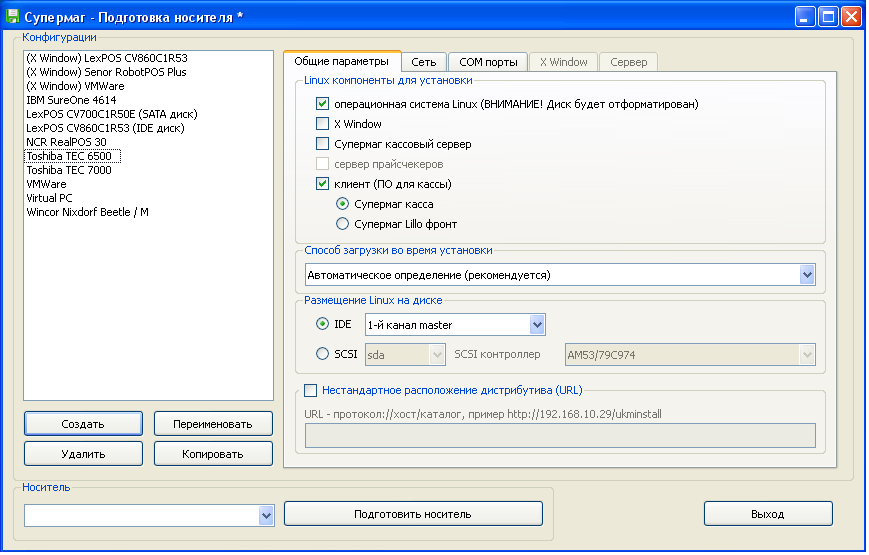Image resolution: width=869 pixels, height=555 pixels.
Task: Click the Супермаг floppy icon in title bar
Action: pyautogui.click(x=12, y=16)
